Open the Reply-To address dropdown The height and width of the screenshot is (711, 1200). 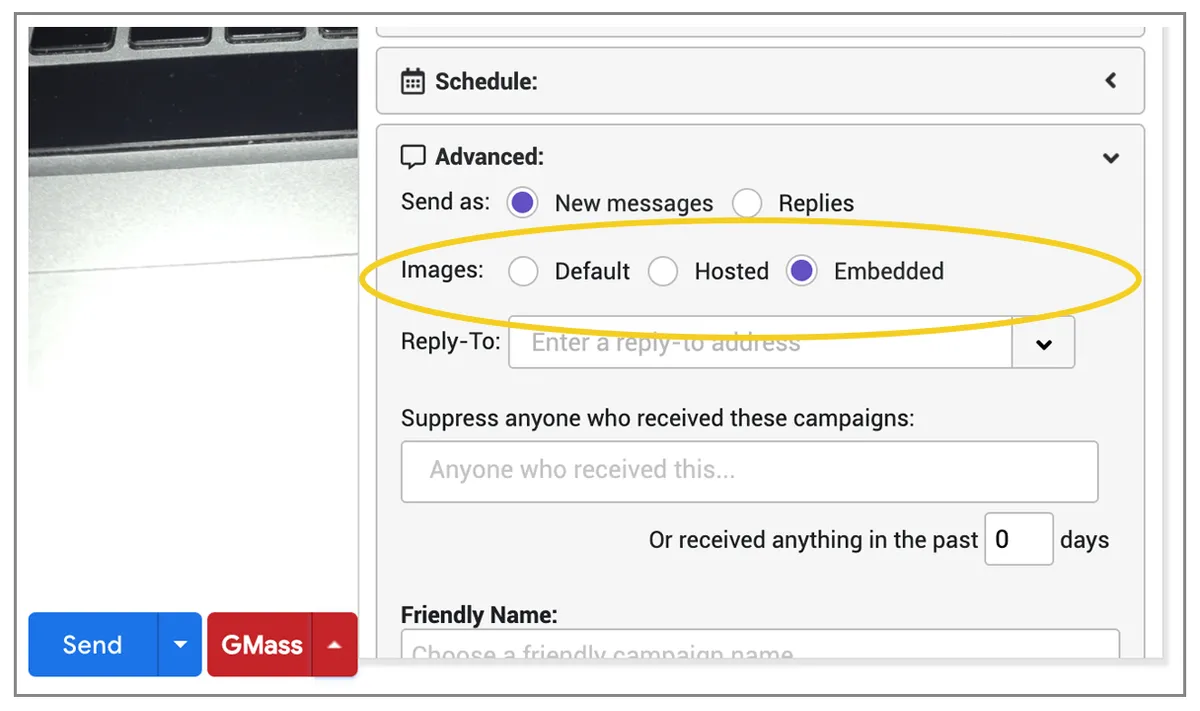pos(1043,343)
